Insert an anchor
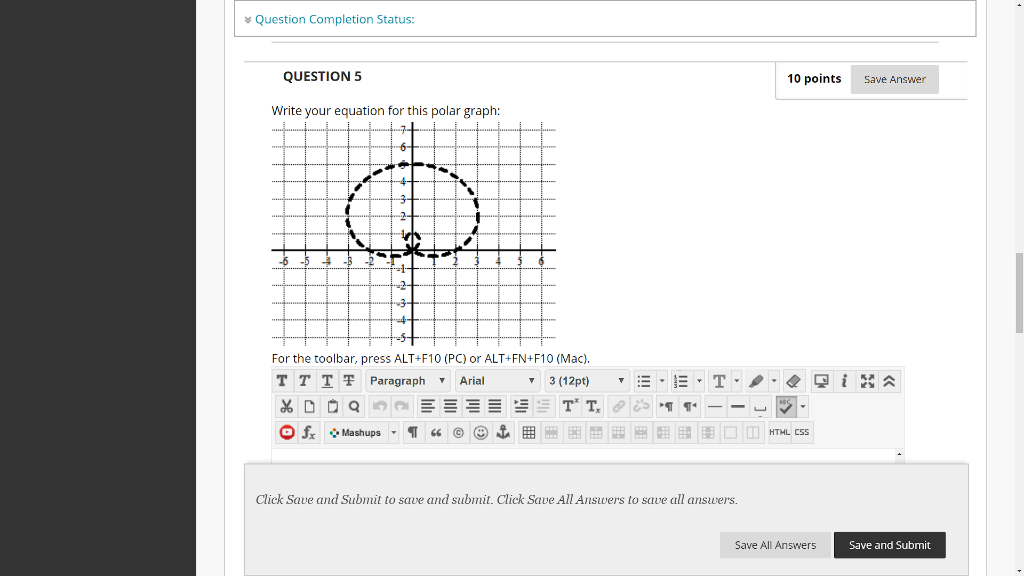The image size is (1024, 576). coord(503,432)
